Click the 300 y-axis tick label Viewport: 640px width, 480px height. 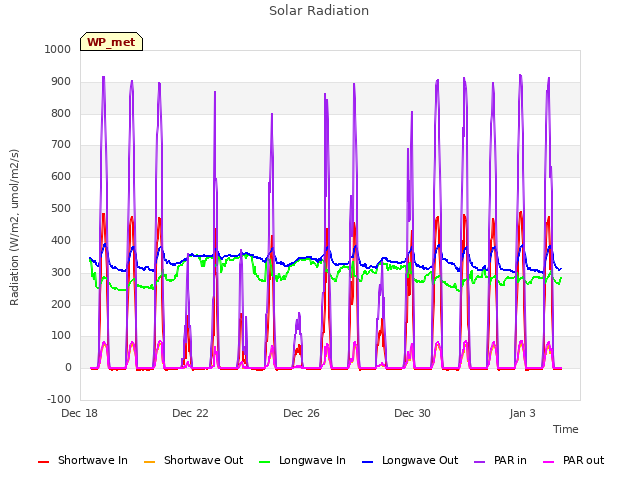[61, 272]
